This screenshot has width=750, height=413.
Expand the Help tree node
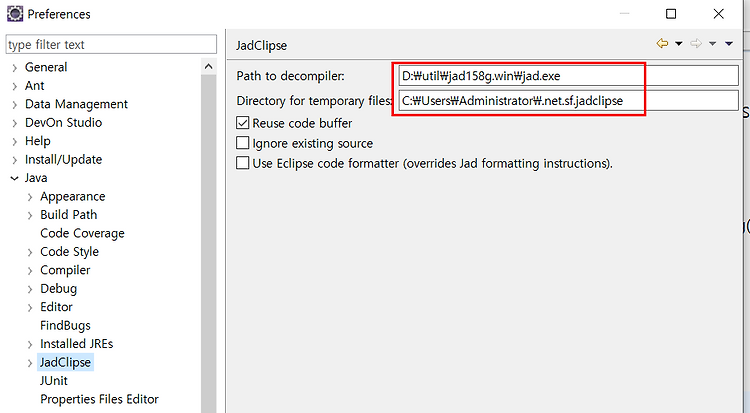(14, 141)
